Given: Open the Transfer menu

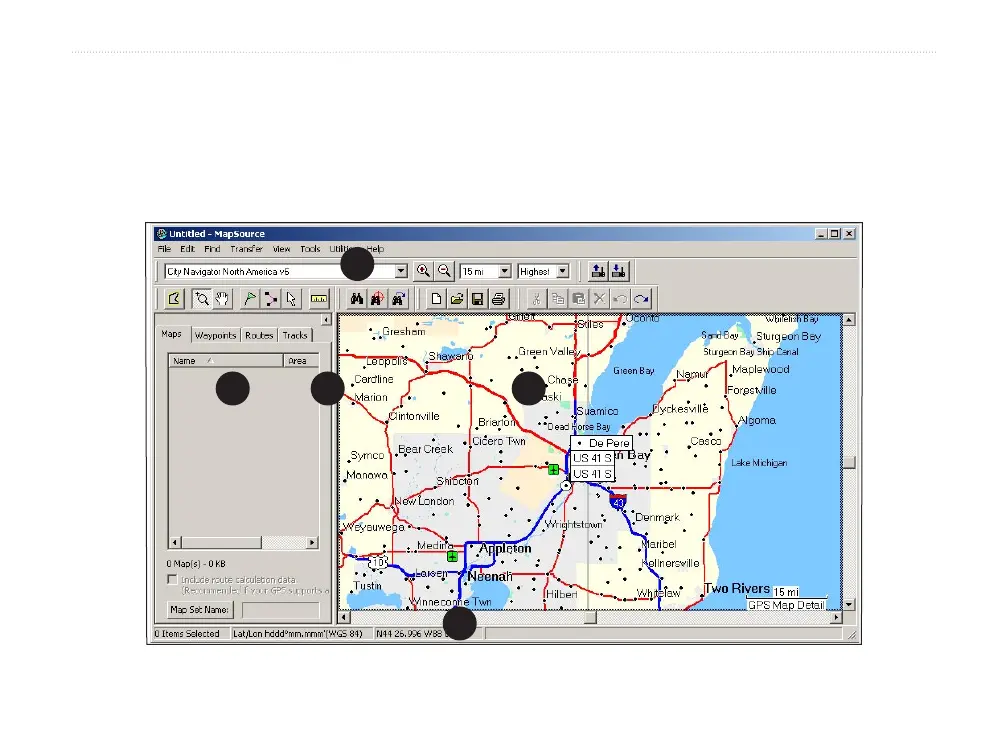Looking at the screenshot, I should 246,249.
